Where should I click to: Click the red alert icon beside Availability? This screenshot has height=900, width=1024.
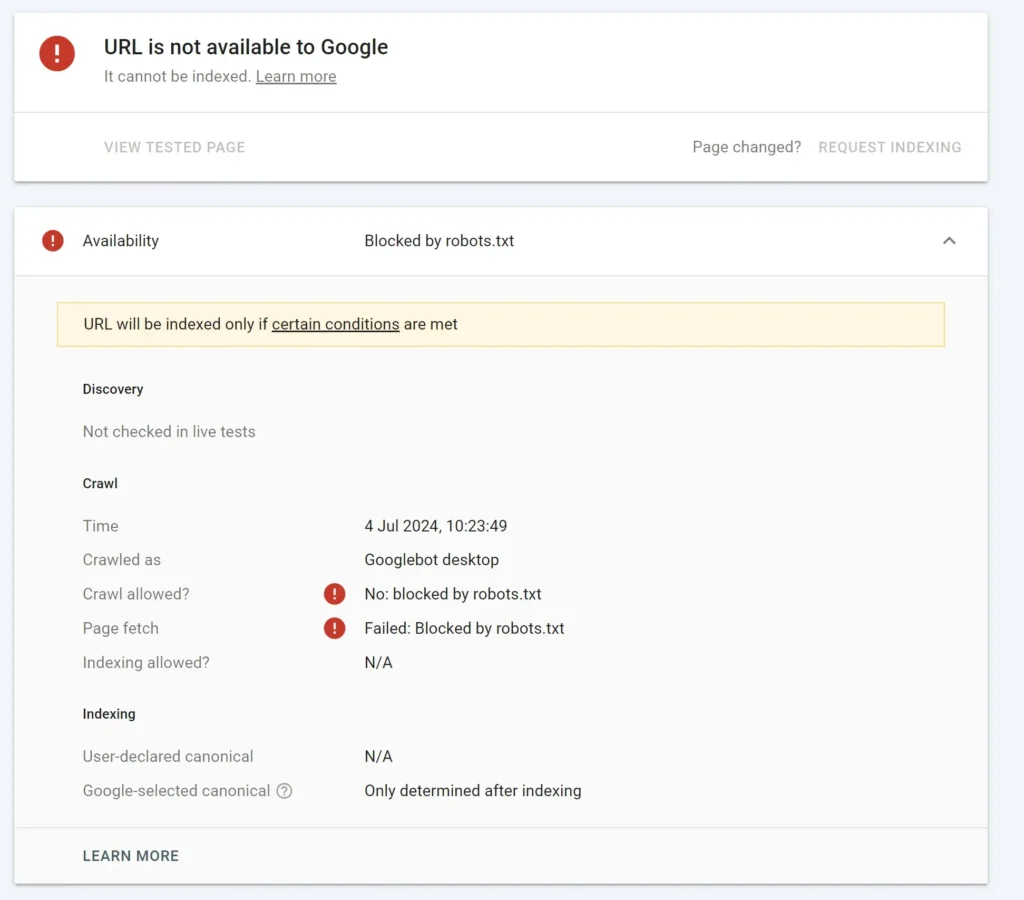[x=53, y=240]
